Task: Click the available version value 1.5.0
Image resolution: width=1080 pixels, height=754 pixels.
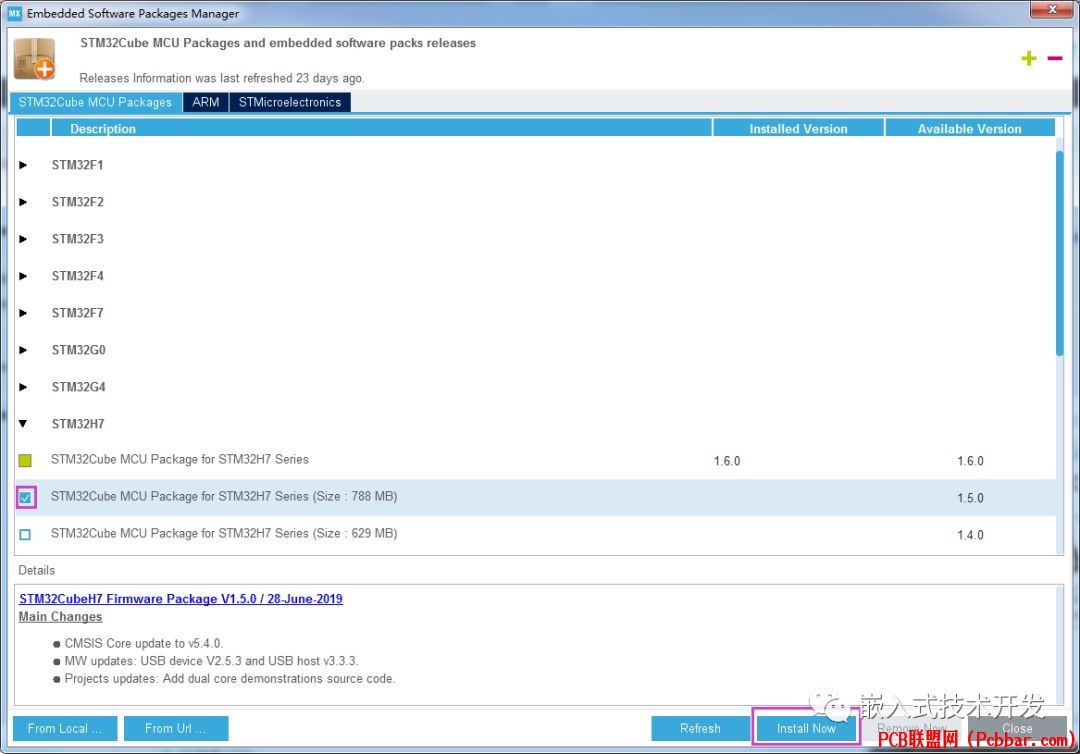Action: (970, 498)
